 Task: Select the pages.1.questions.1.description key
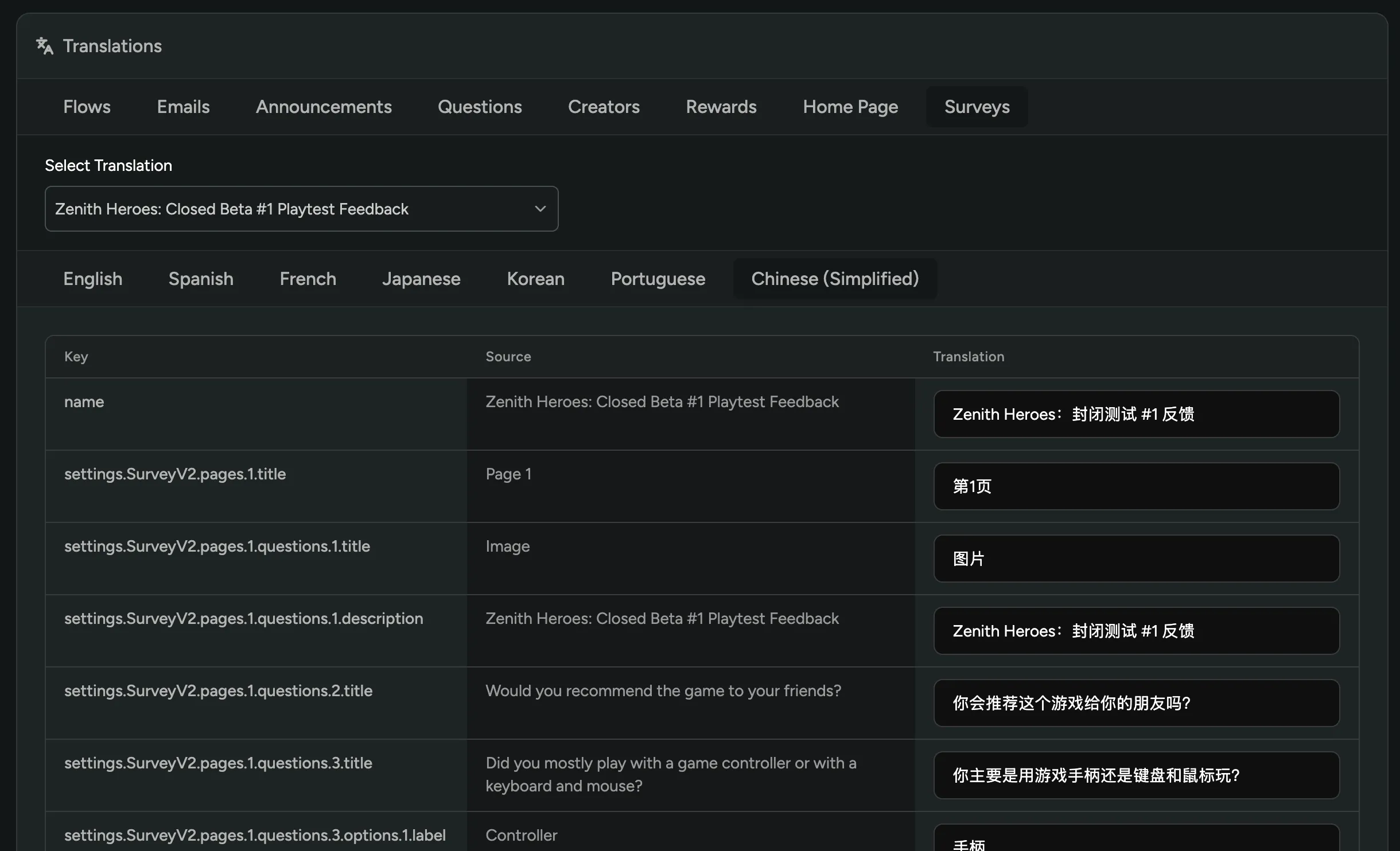point(243,619)
